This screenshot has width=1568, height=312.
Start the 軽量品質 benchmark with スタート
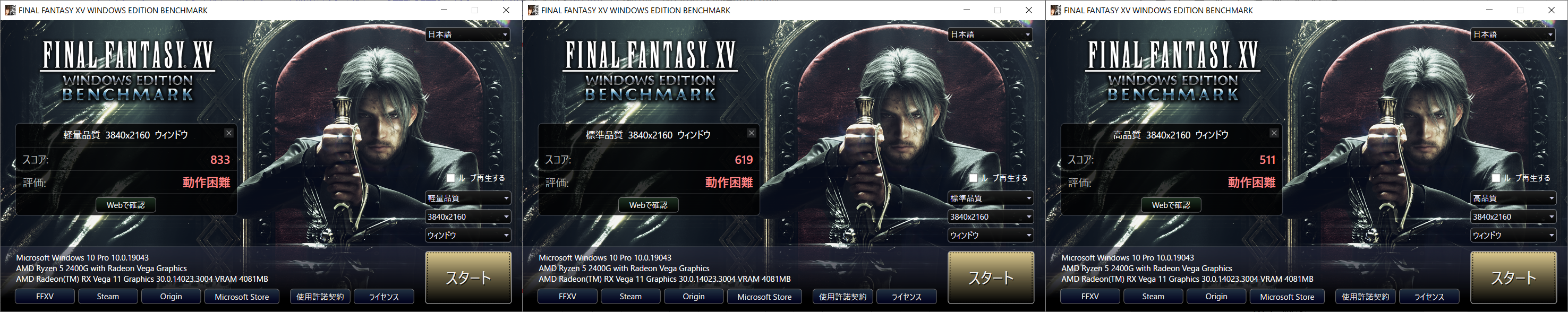468,278
